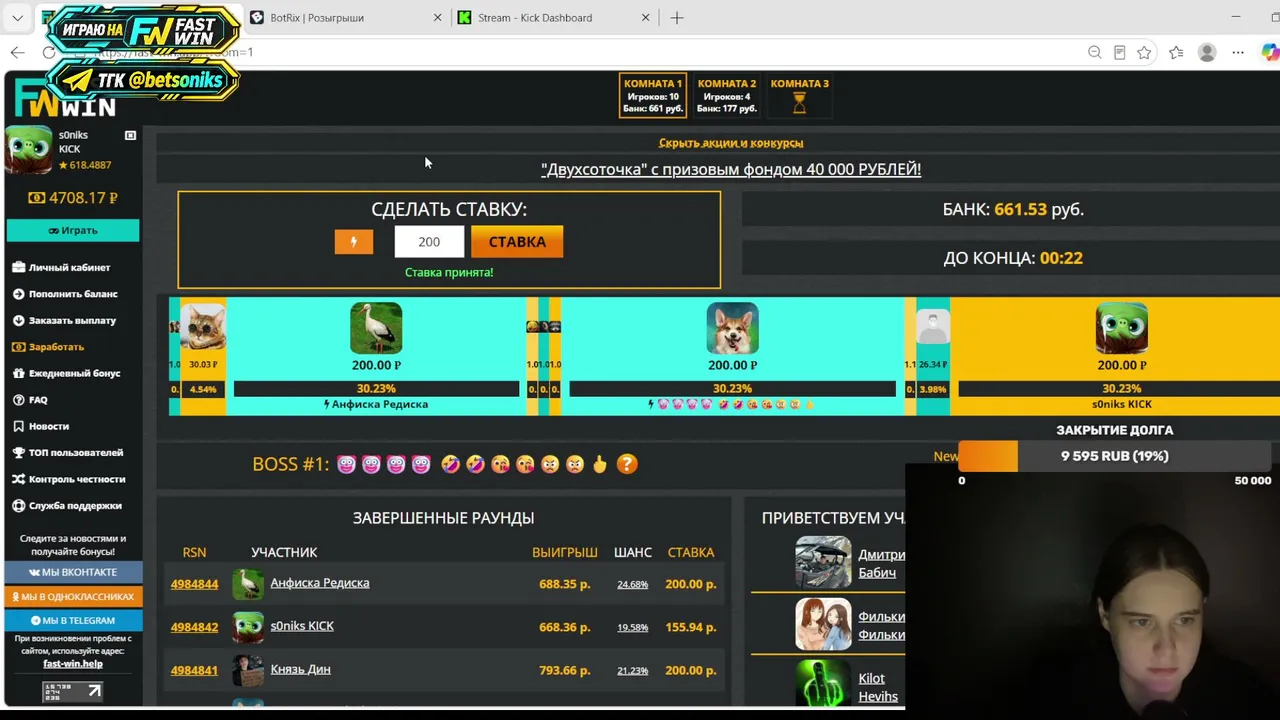
Task: Open Ежедневный бонус menu item
Action: coord(74,374)
